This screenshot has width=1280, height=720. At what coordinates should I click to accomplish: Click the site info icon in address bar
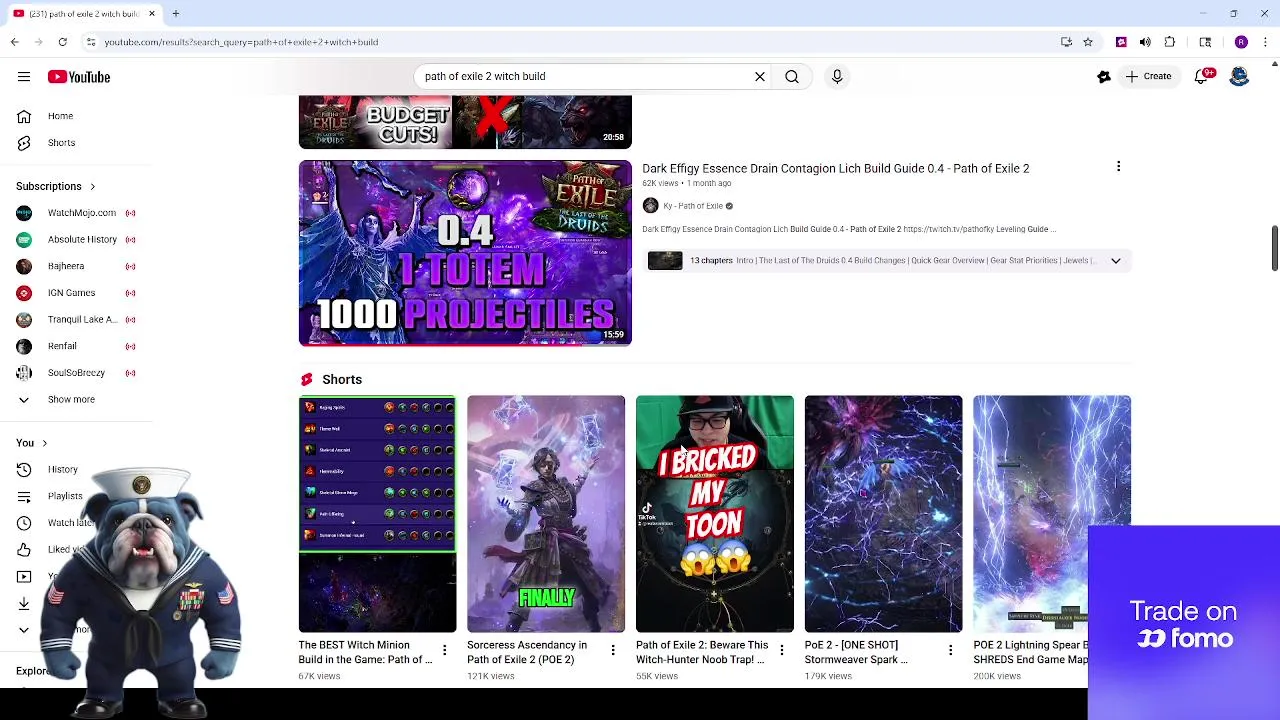click(x=90, y=42)
